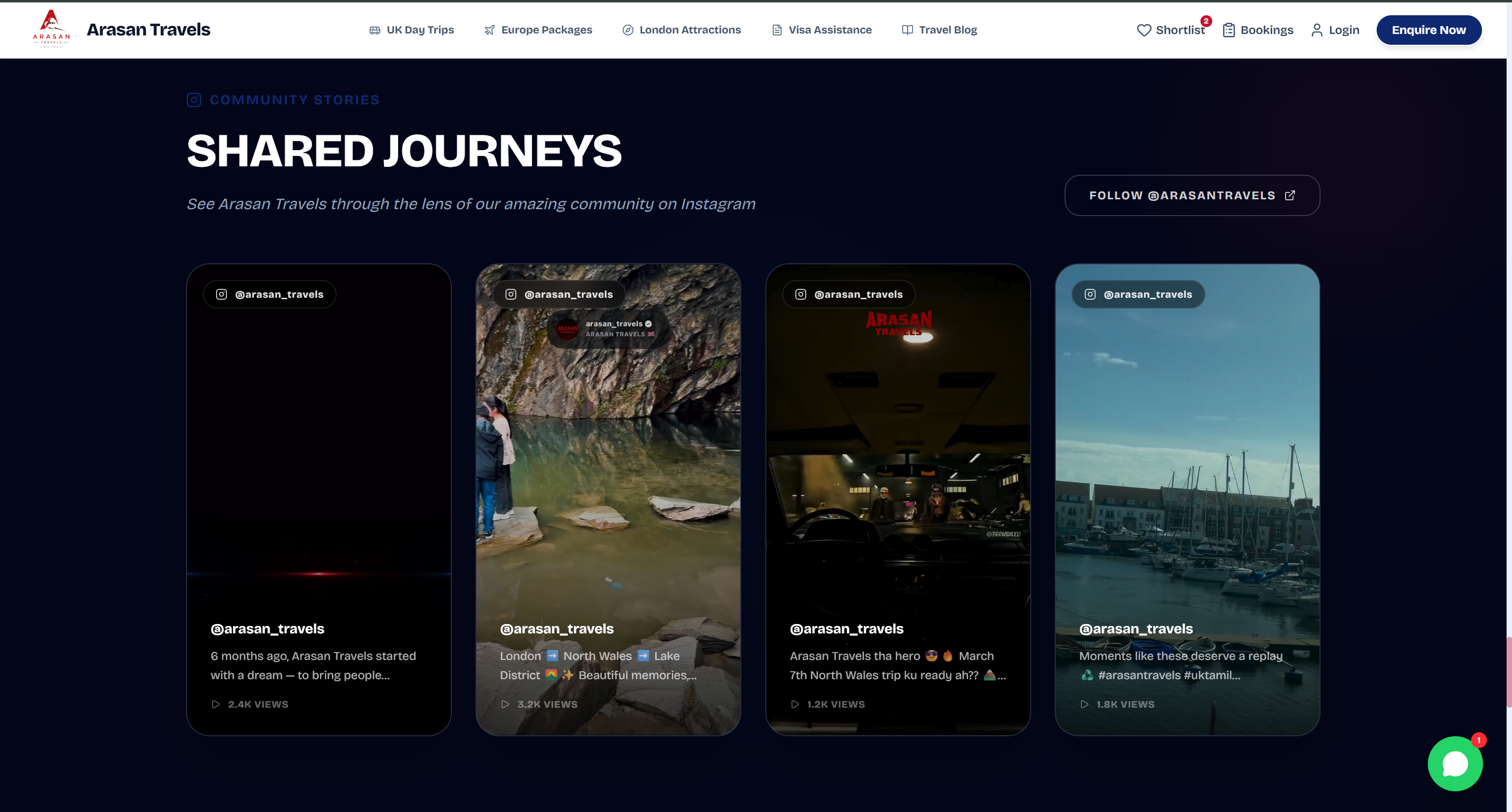
Task: Click the 1.8K VIEWS text
Action: [1125, 704]
